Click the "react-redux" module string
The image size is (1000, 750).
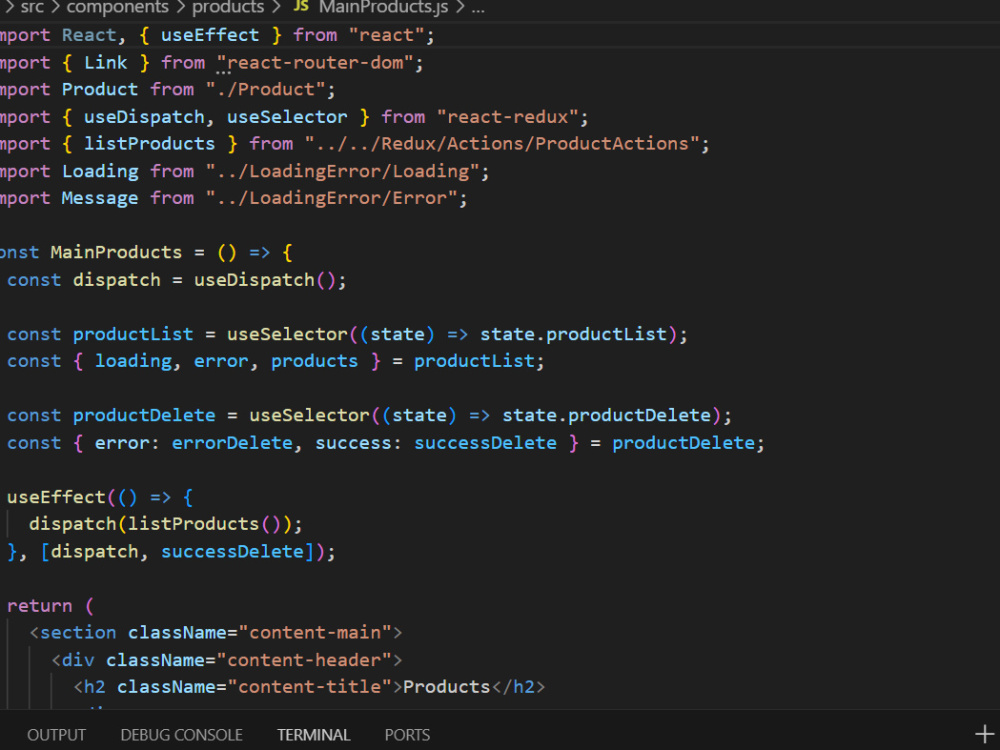click(x=508, y=117)
